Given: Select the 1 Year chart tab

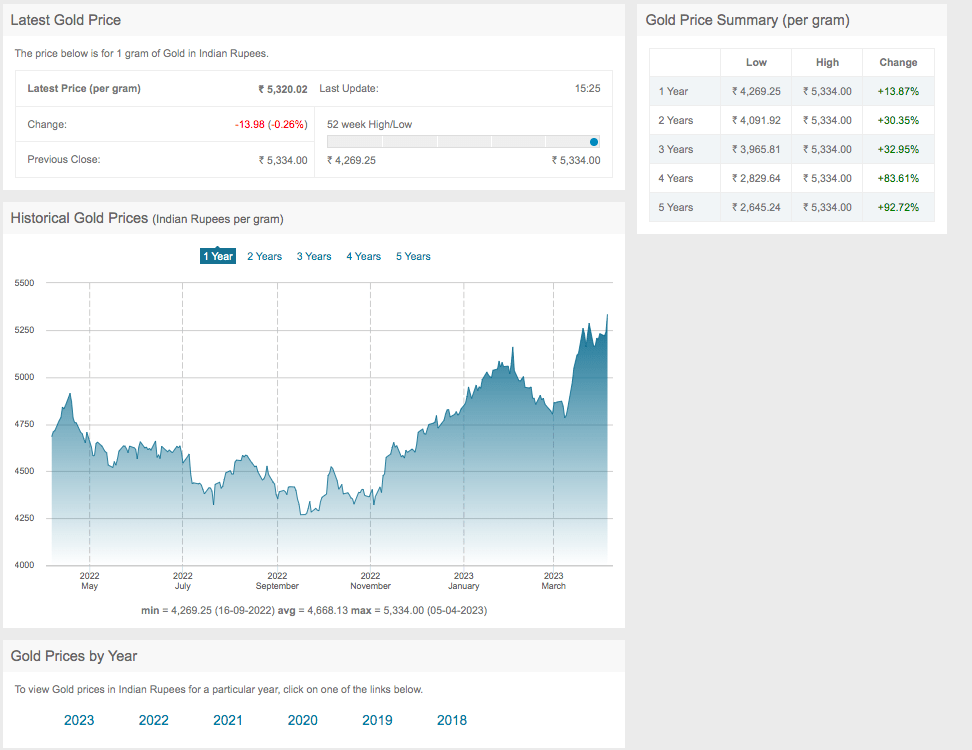Looking at the screenshot, I should coord(218,256).
